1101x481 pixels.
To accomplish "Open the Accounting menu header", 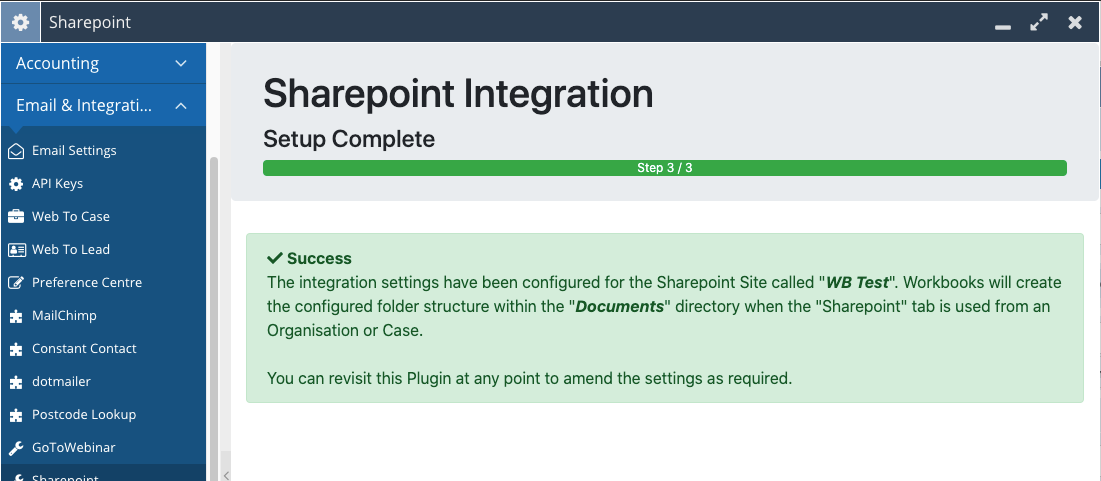I will [103, 64].
